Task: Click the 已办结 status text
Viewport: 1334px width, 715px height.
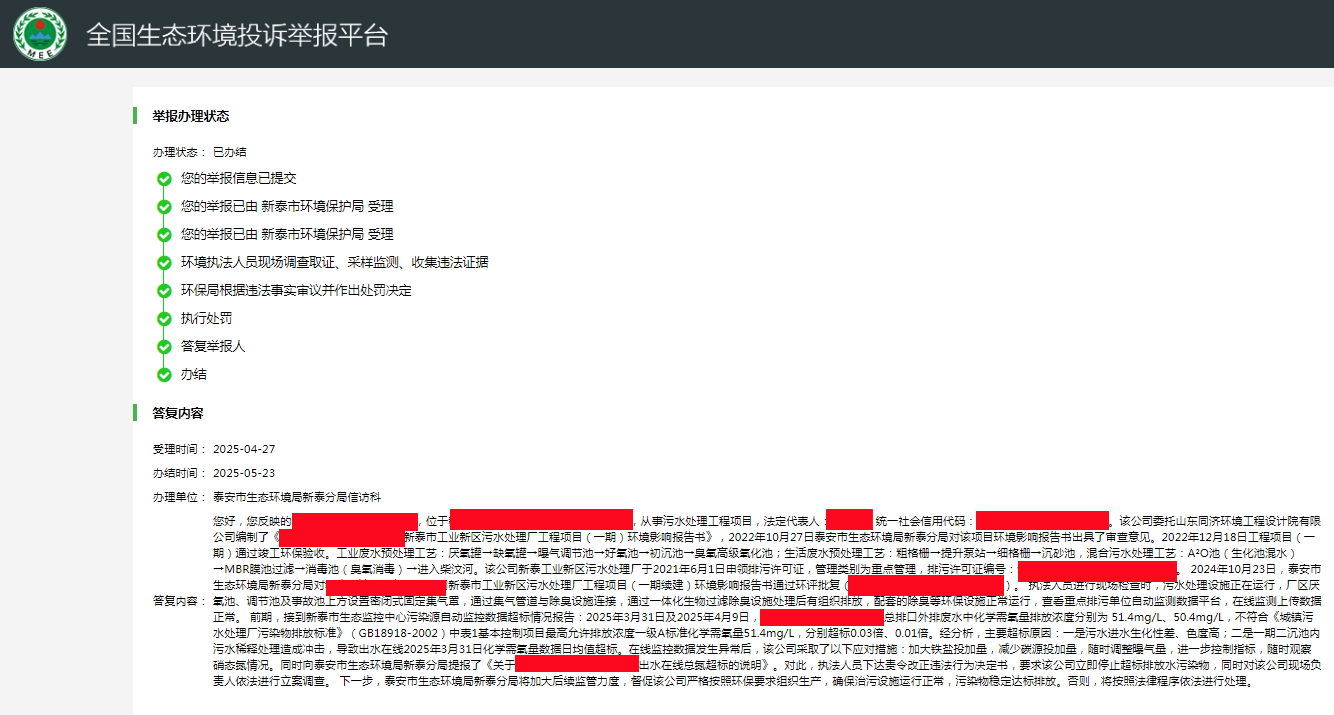Action: 229,152
